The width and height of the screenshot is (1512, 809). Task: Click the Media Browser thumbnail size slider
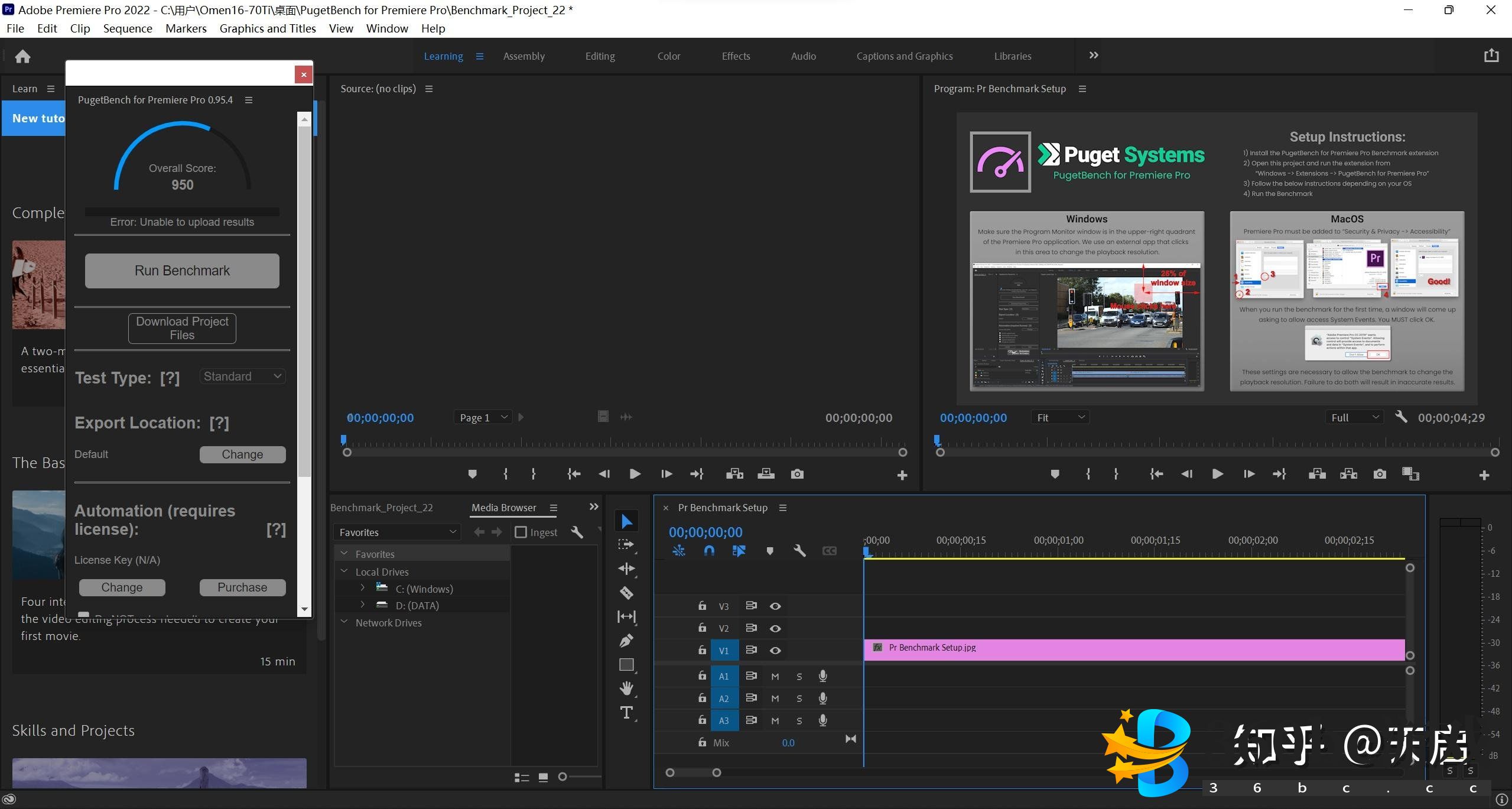[563, 777]
